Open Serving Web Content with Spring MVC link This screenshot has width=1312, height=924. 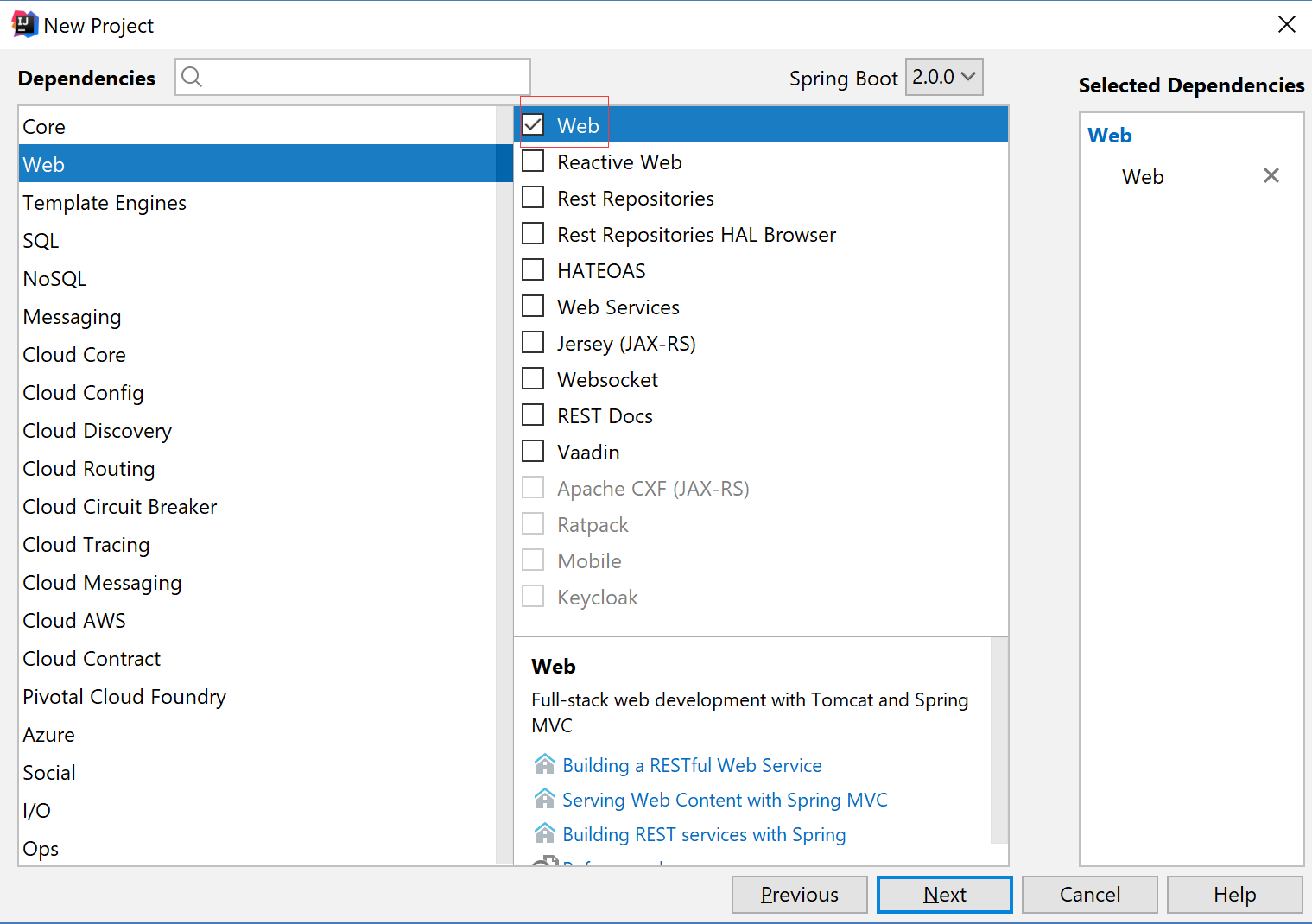725,800
